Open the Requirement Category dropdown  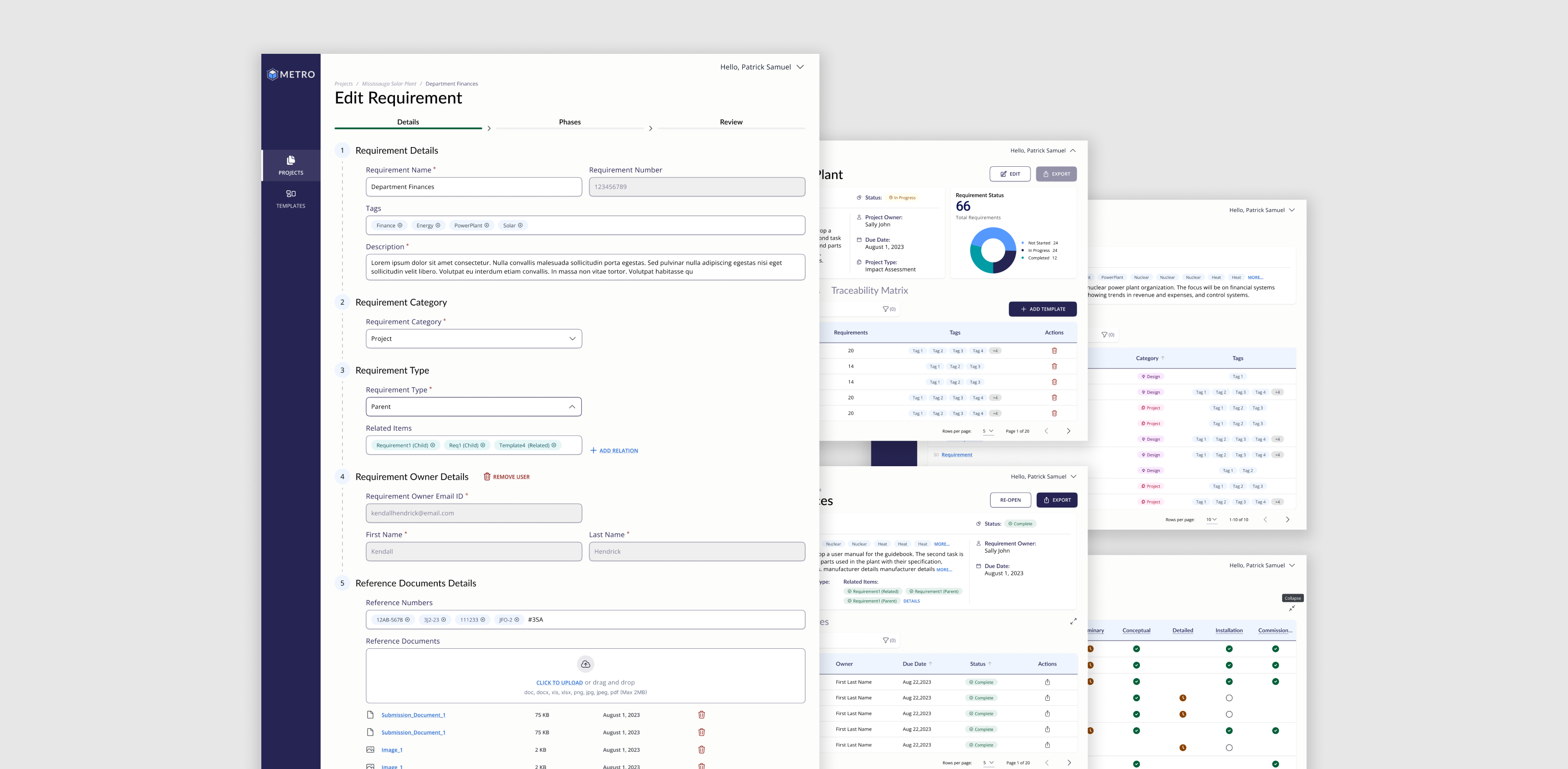click(x=474, y=338)
